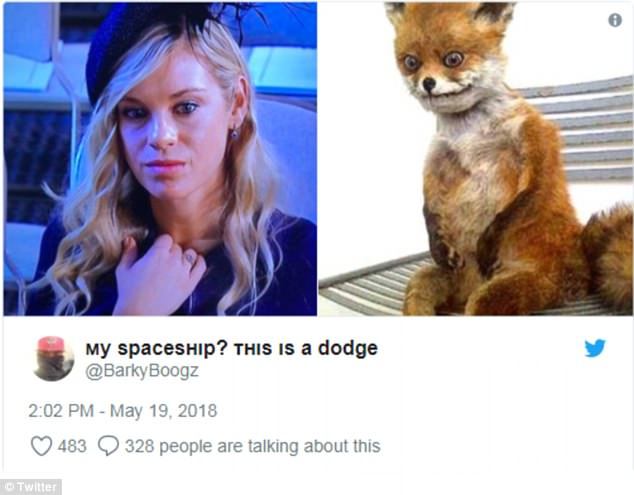634x495 pixels.
Task: Click the info icon on the tweet
Action: tap(615, 20)
